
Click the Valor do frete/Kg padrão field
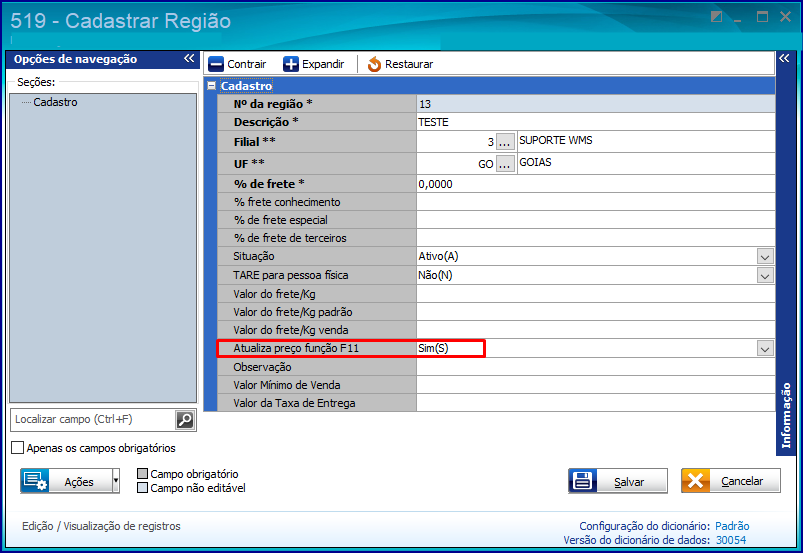pos(595,312)
